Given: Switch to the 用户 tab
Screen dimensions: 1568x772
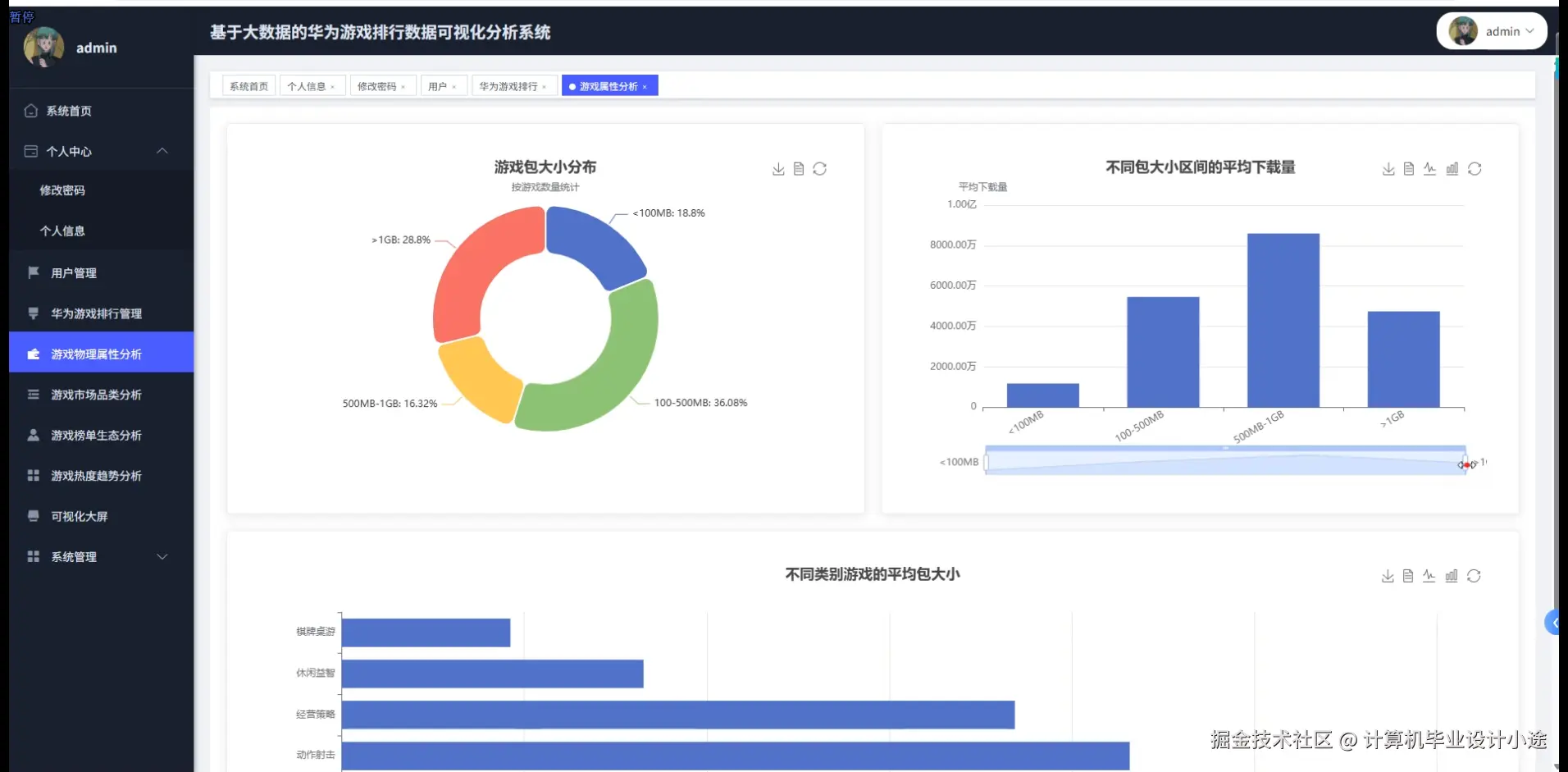Looking at the screenshot, I should (x=437, y=86).
